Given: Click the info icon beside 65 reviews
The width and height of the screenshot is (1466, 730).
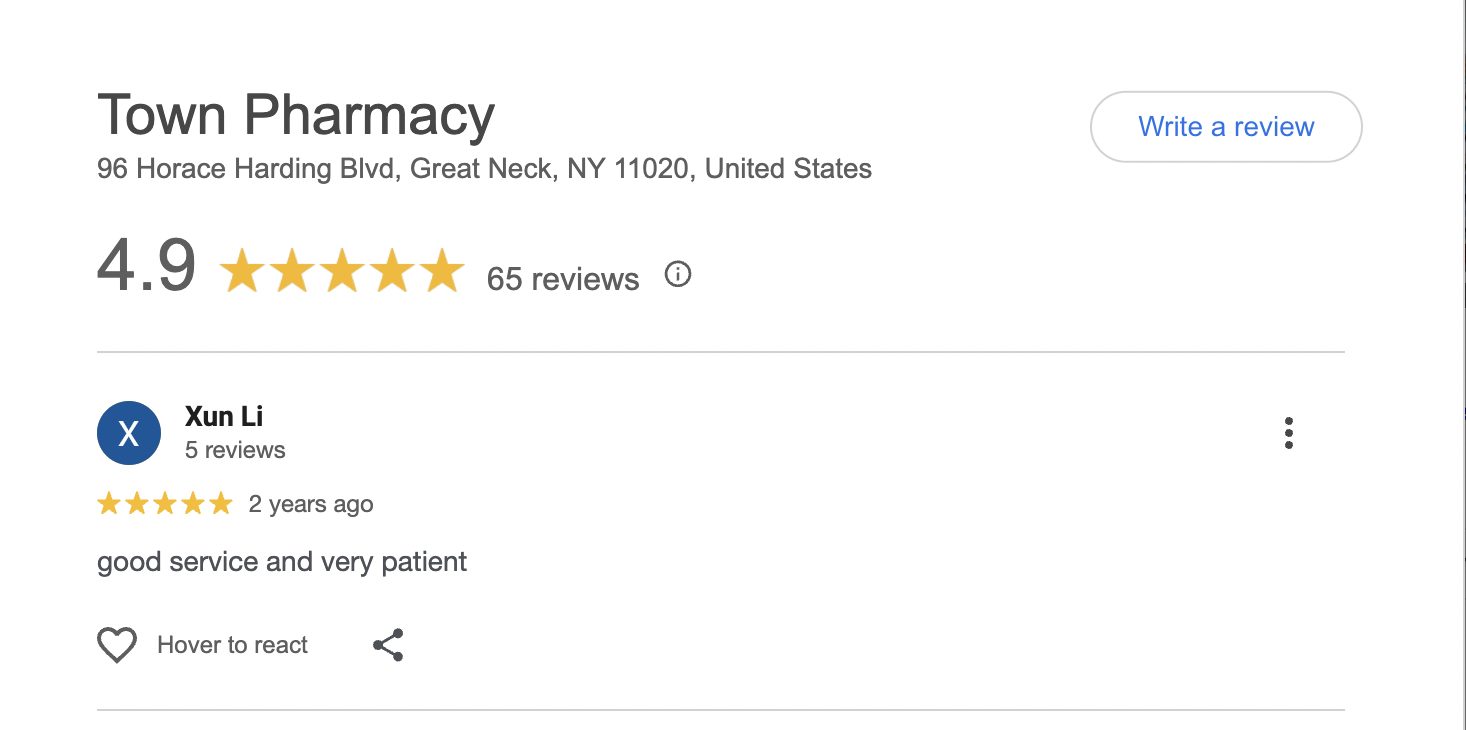Looking at the screenshot, I should [x=678, y=274].
